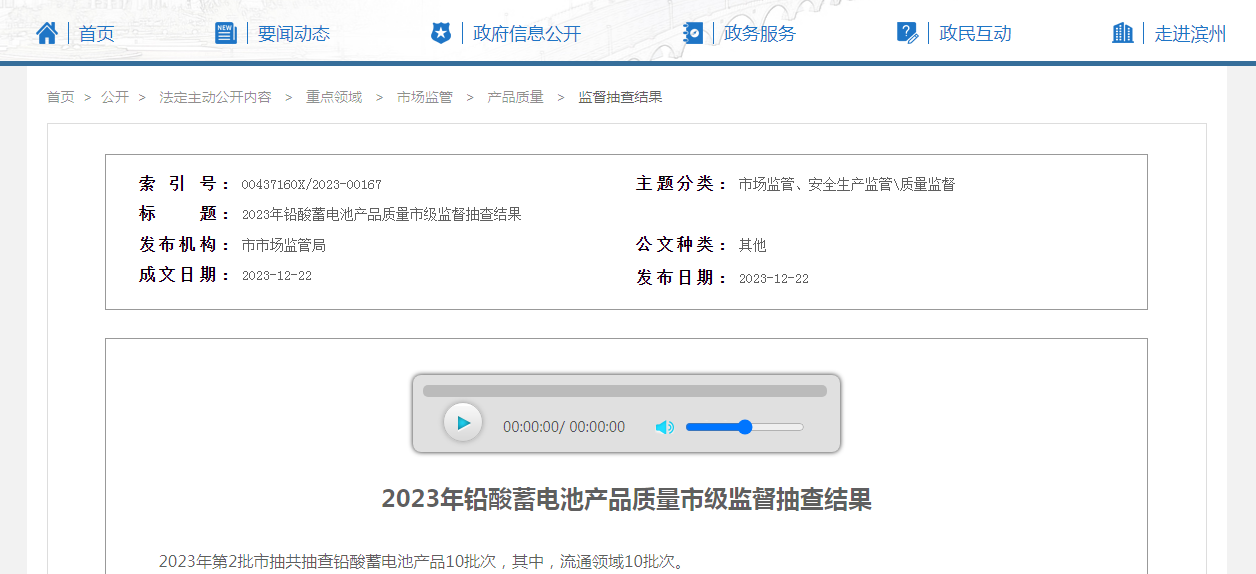Click the 发布机构 field label
This screenshot has height=574, width=1256.
click(x=184, y=245)
